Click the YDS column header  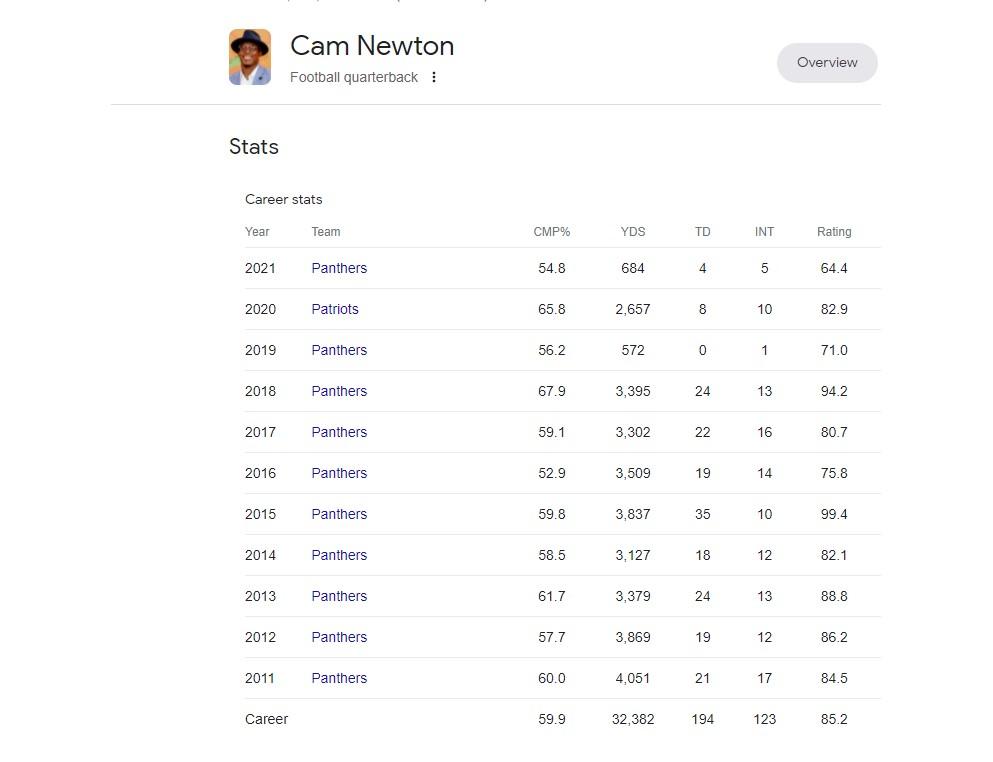633,232
